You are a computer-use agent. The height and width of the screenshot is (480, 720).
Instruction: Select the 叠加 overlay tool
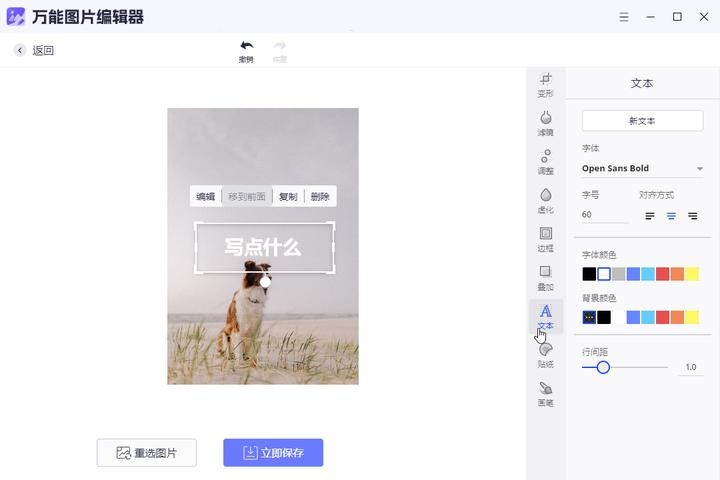tap(545, 277)
